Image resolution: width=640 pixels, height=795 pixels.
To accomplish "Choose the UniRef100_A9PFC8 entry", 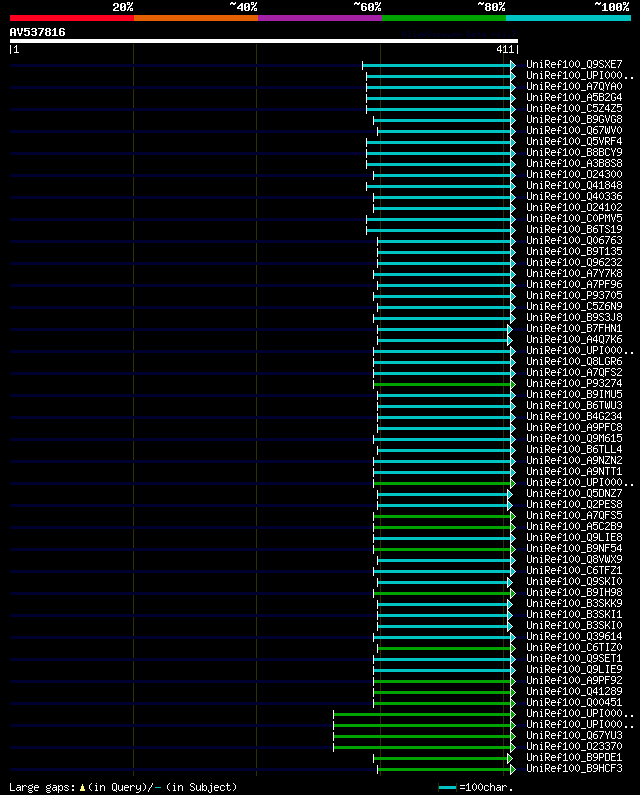I will tap(574, 427).
